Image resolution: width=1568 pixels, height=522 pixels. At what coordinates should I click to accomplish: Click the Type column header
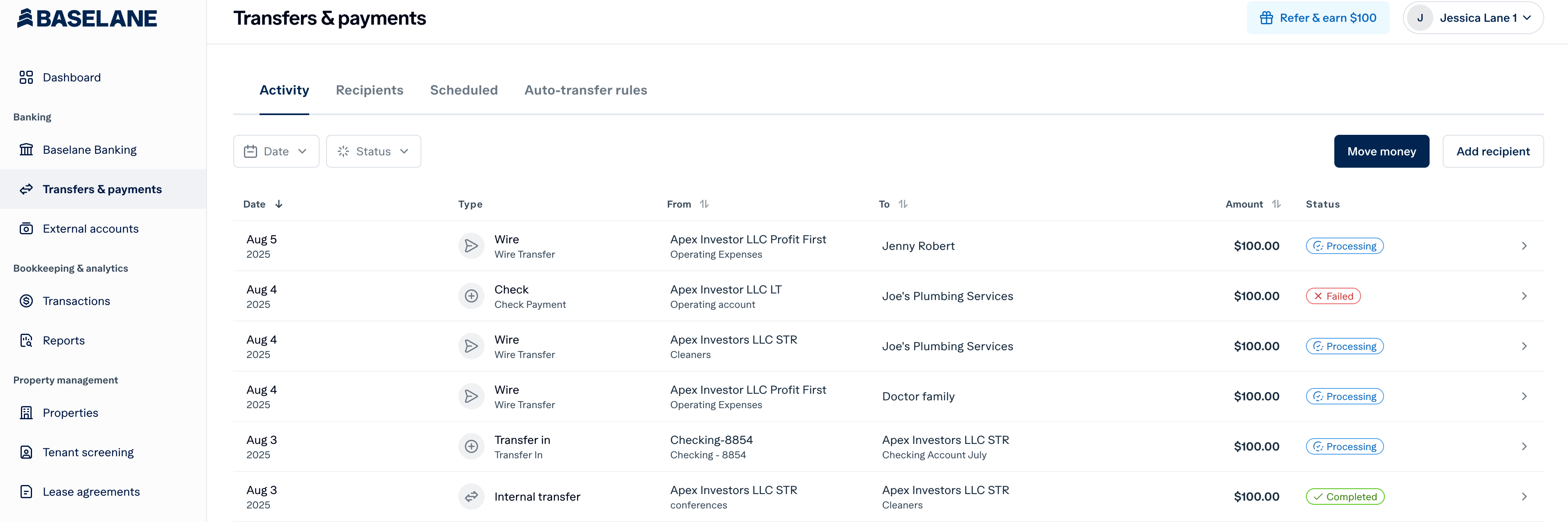(x=470, y=204)
